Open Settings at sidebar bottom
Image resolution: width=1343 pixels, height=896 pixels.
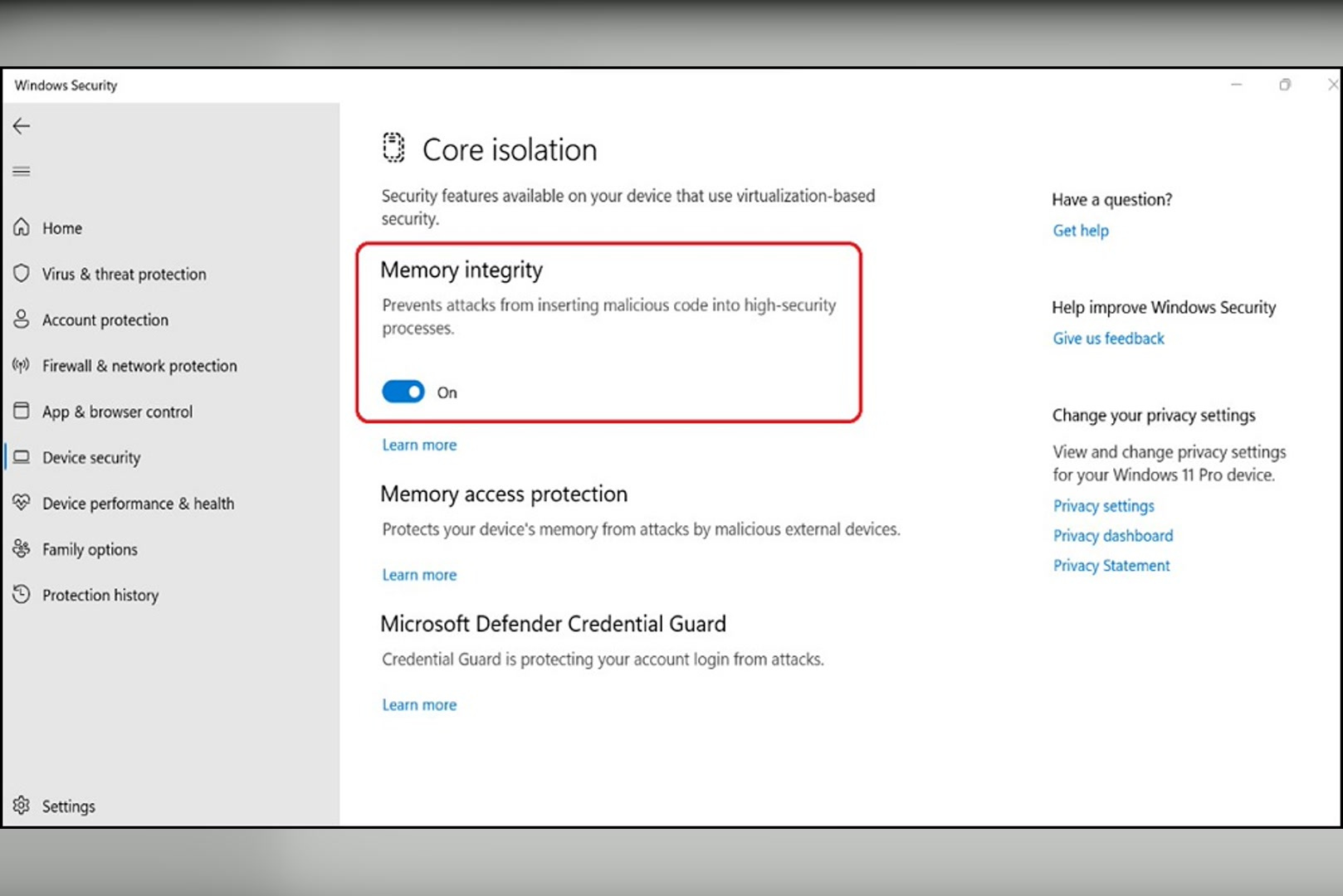[x=69, y=806]
